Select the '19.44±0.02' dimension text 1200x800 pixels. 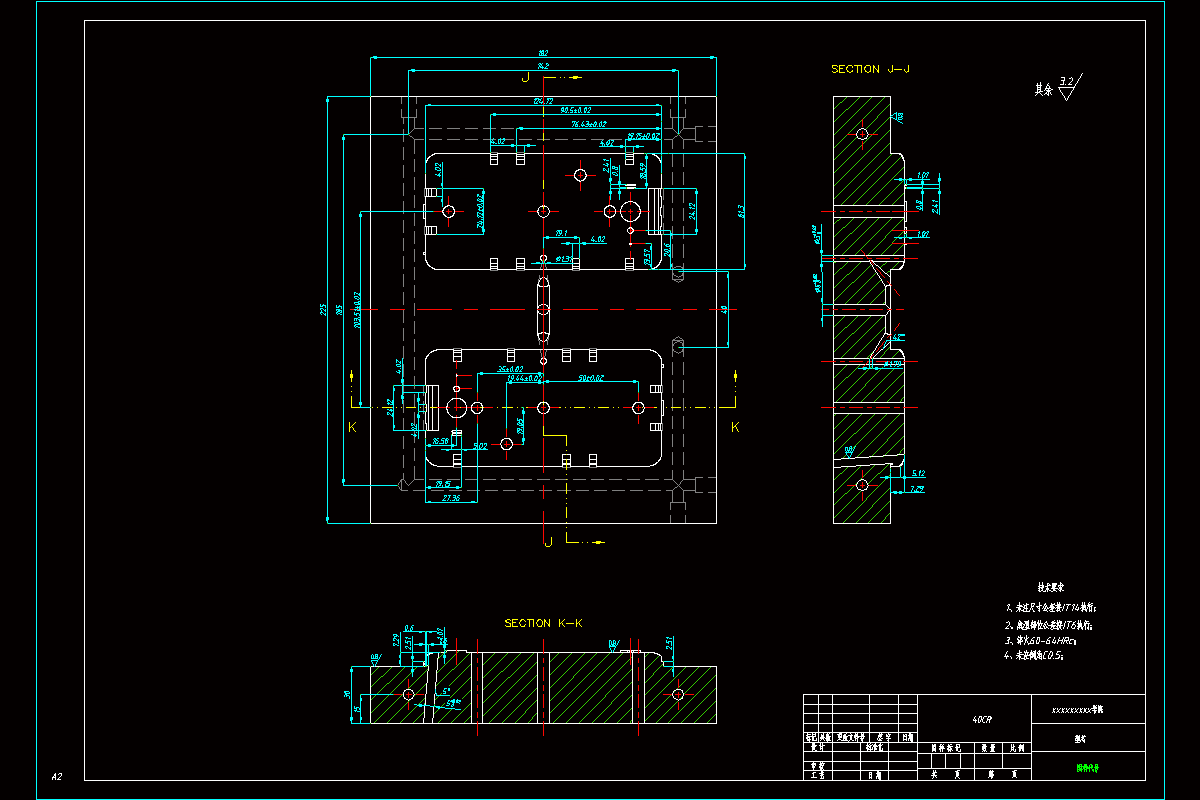pos(525,378)
